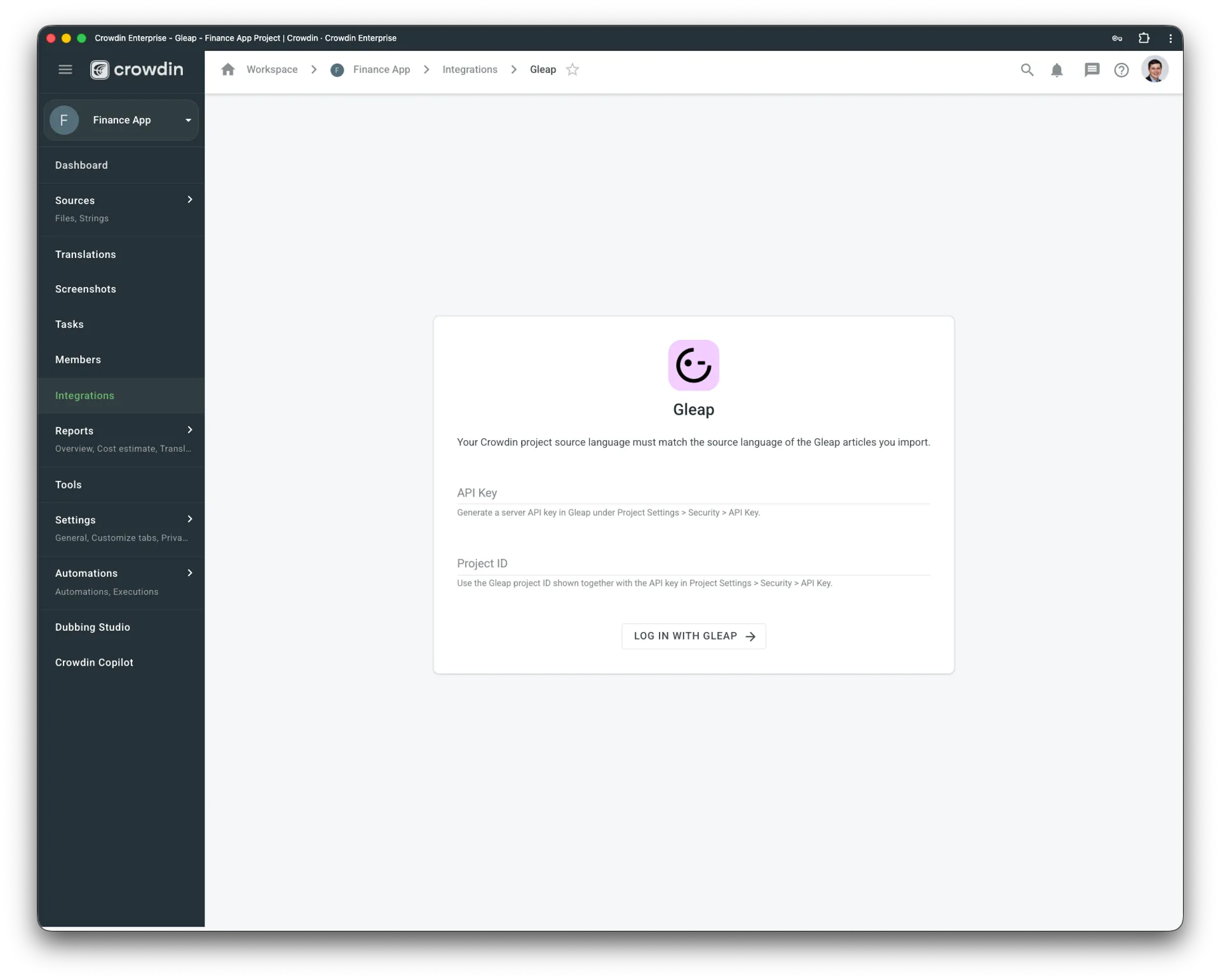Viewport: 1220px width, 980px height.
Task: Star the Gleap page as favorite
Action: click(572, 70)
